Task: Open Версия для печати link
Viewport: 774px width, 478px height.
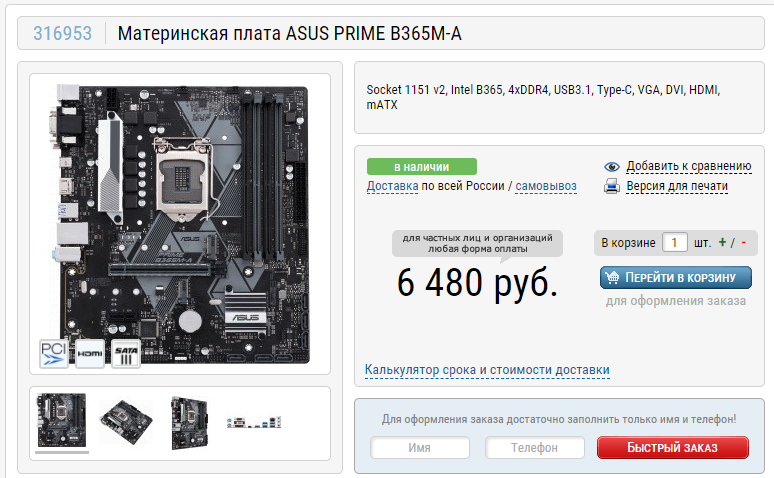Action: tap(677, 186)
